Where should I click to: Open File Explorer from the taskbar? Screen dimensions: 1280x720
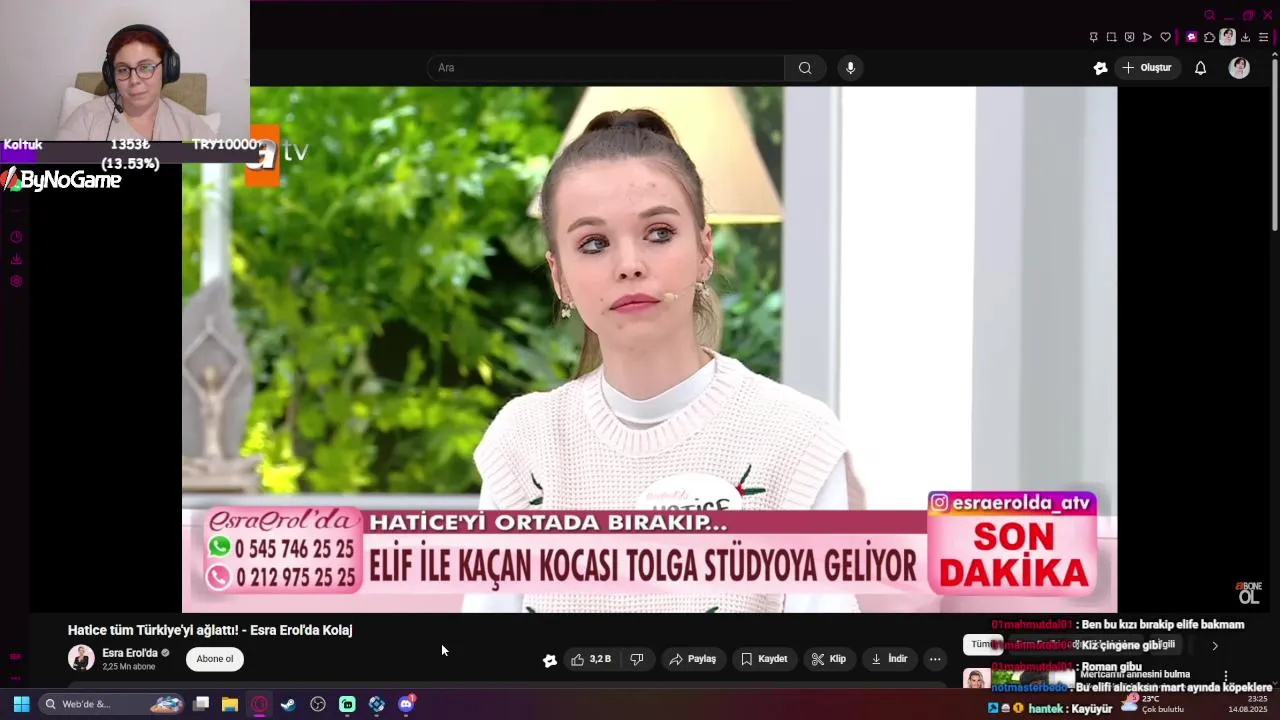pyautogui.click(x=230, y=704)
